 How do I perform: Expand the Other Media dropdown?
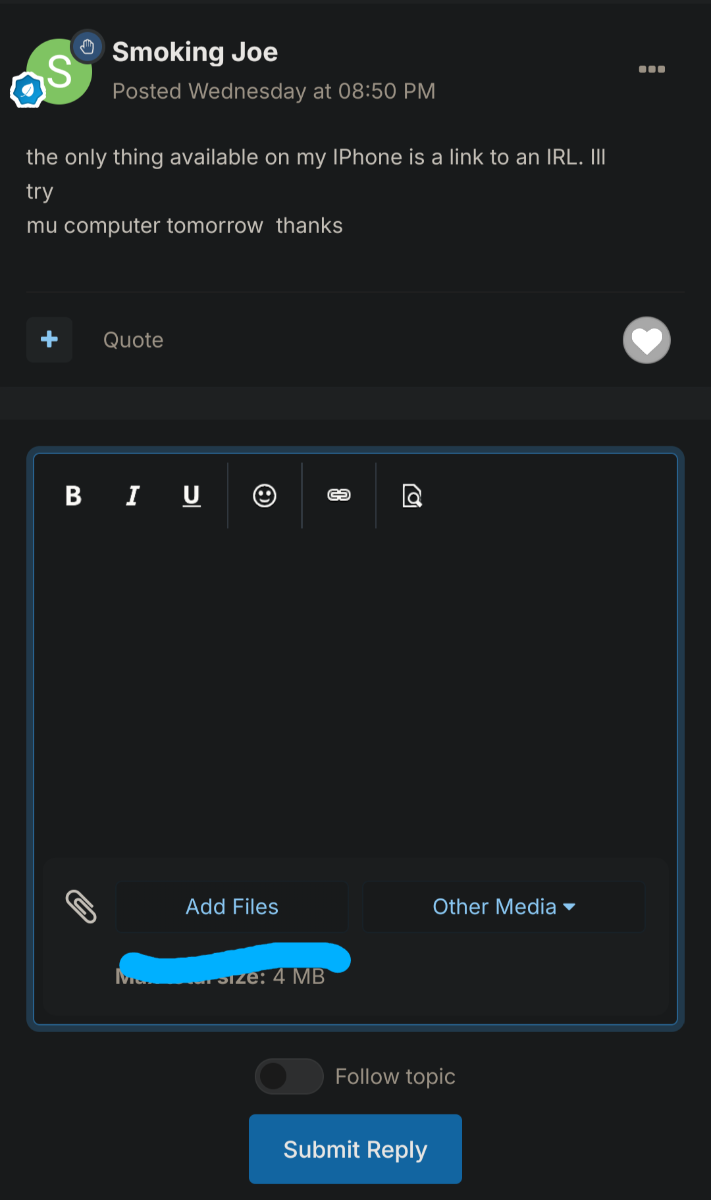(504, 906)
